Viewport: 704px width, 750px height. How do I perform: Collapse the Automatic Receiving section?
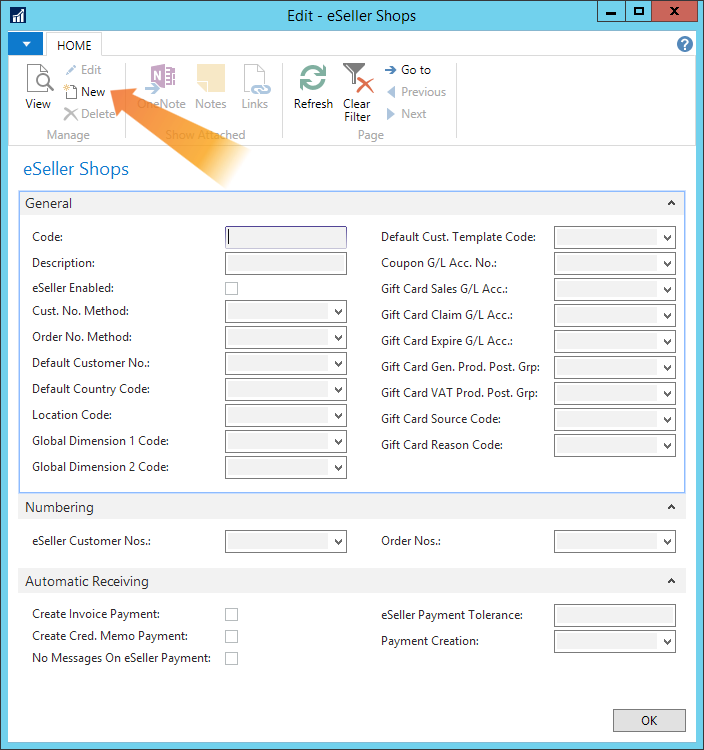click(671, 581)
